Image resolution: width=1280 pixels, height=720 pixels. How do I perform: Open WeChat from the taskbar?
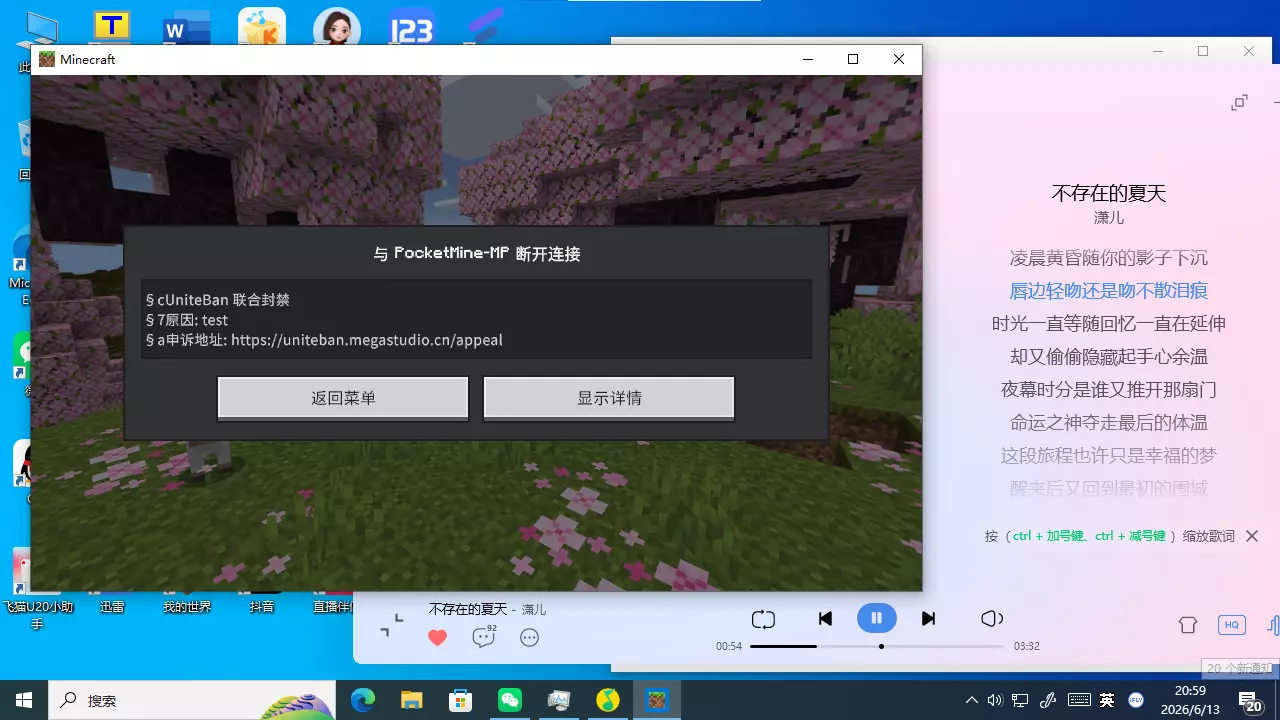coord(510,700)
